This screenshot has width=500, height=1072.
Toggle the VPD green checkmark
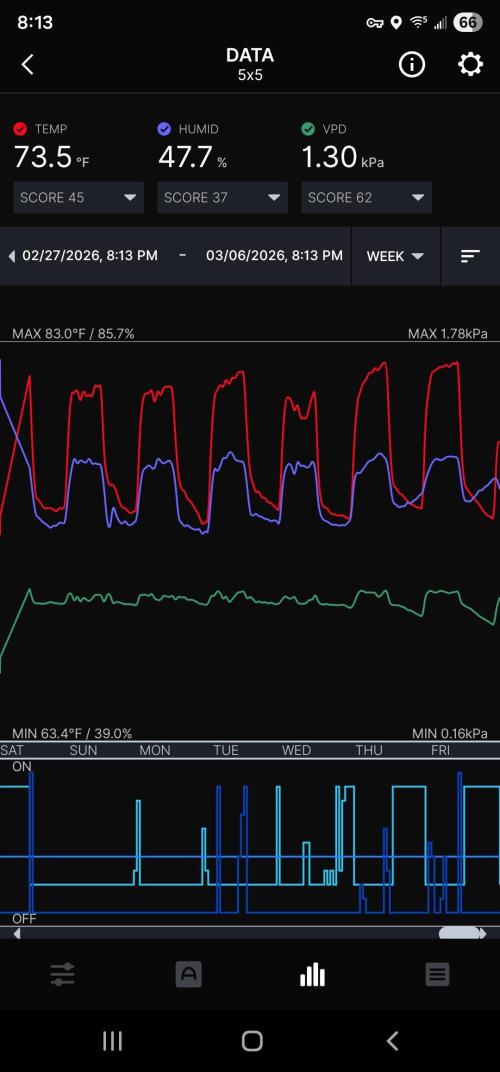308,129
